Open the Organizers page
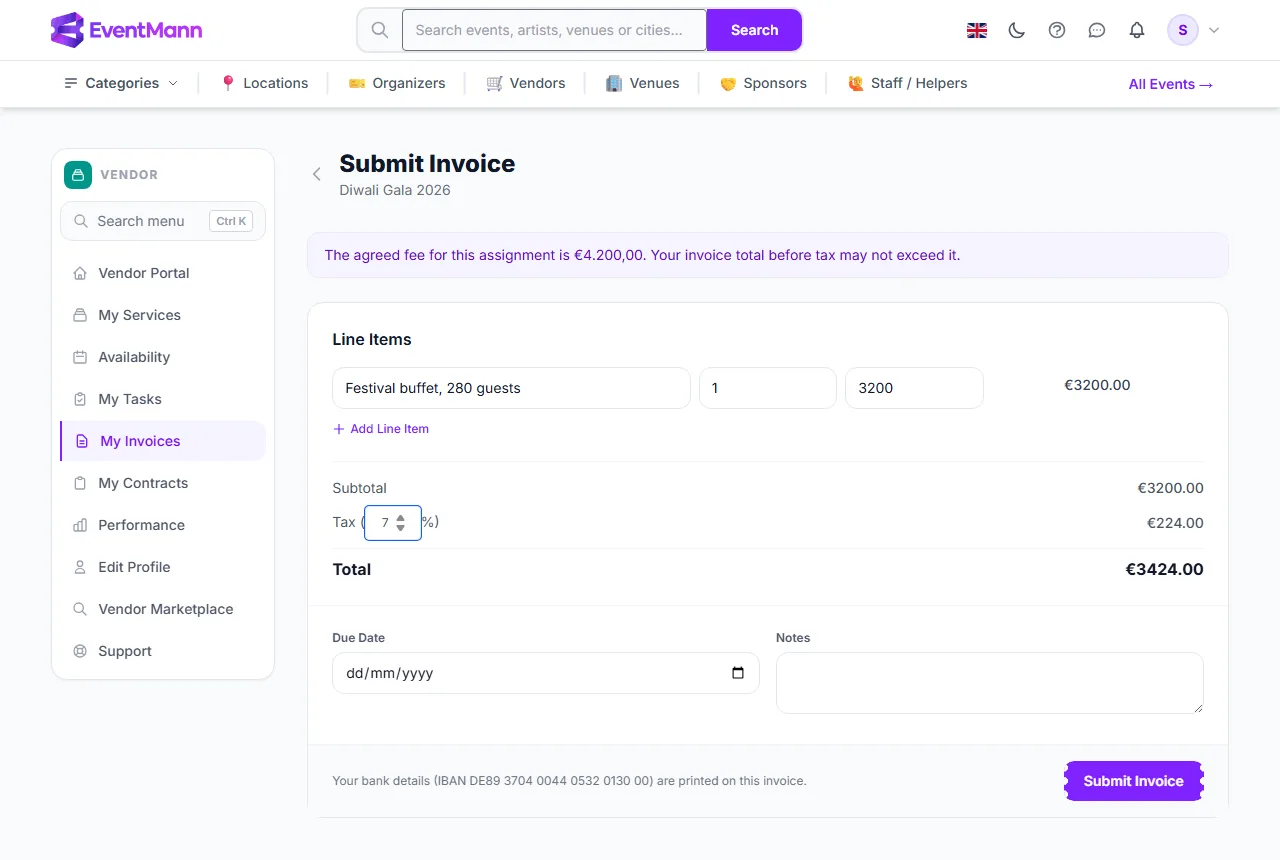The image size is (1280, 860). [x=397, y=83]
